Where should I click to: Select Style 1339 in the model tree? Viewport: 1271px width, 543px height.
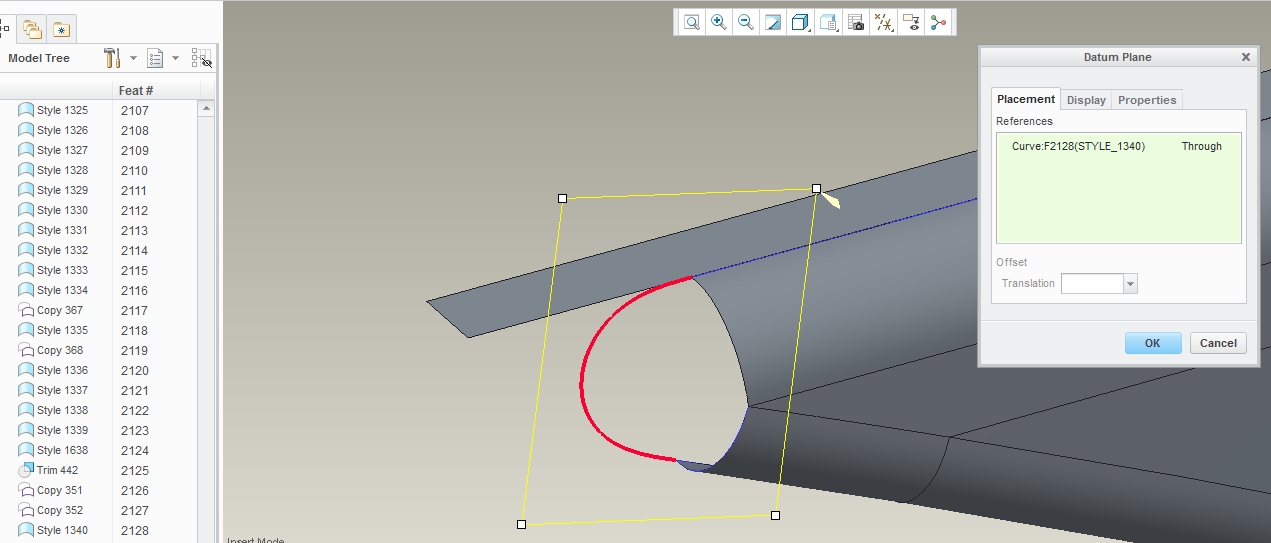[62, 430]
